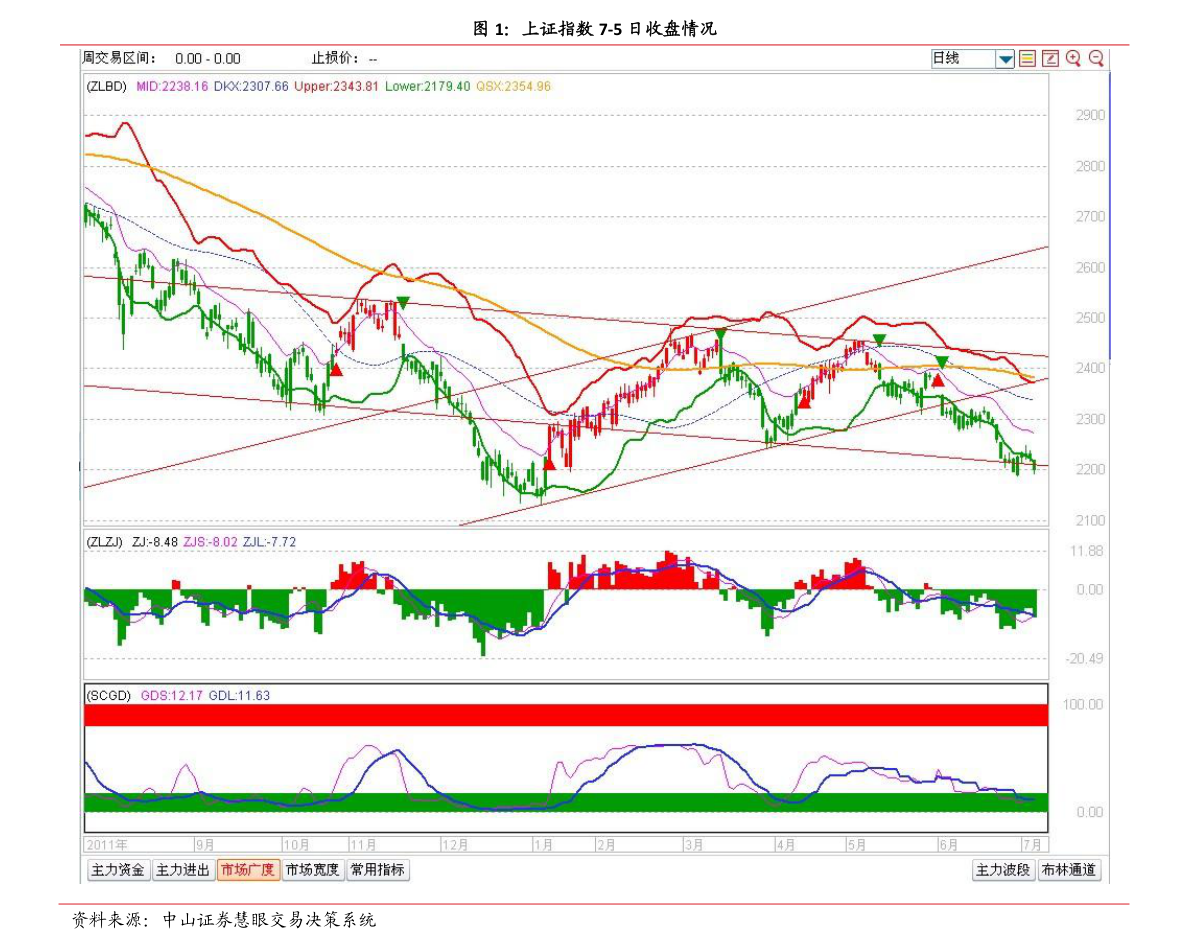Select the red buy triangle before June

click(938, 380)
